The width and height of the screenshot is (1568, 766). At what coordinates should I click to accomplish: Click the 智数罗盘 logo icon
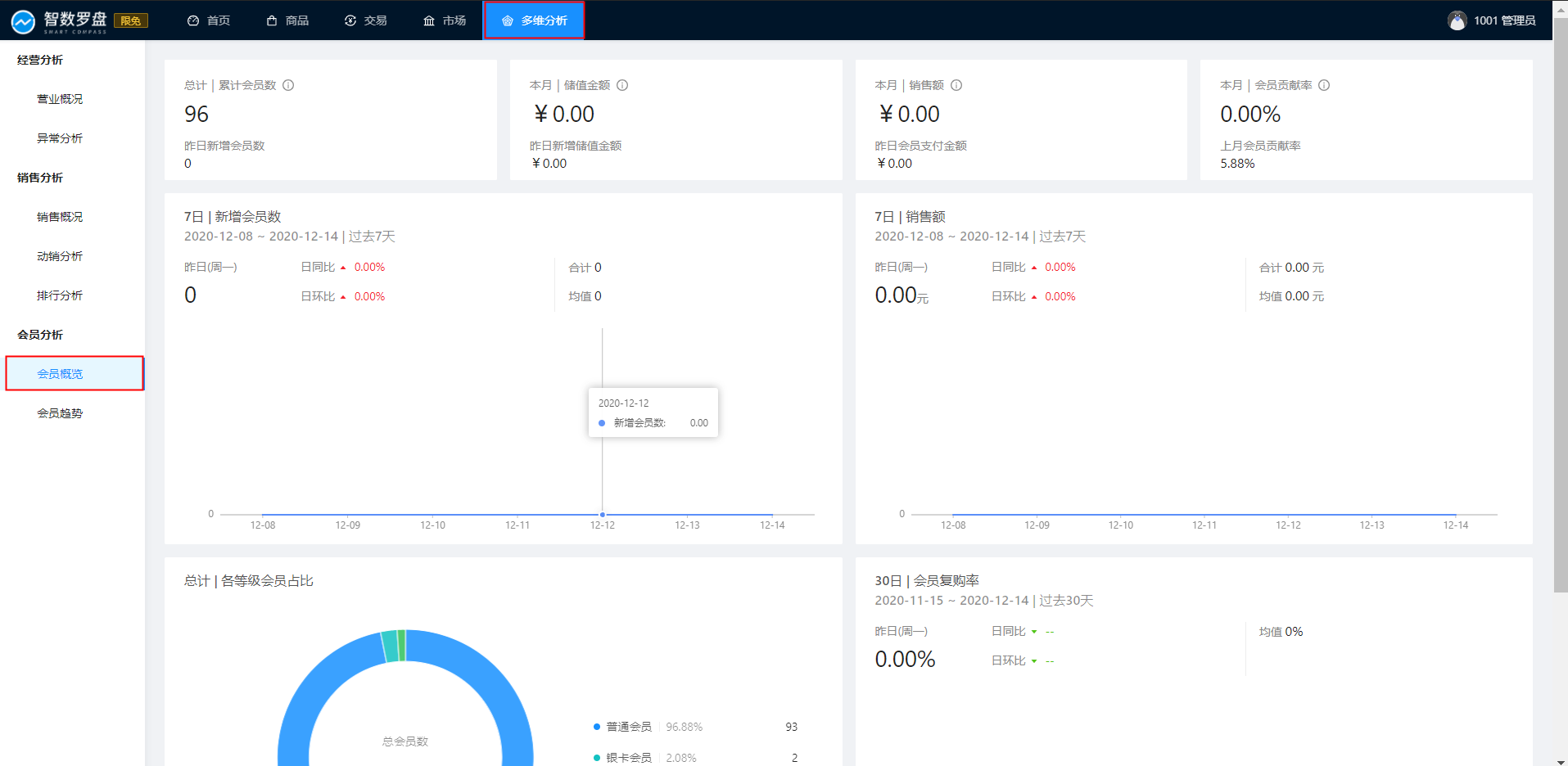23,21
